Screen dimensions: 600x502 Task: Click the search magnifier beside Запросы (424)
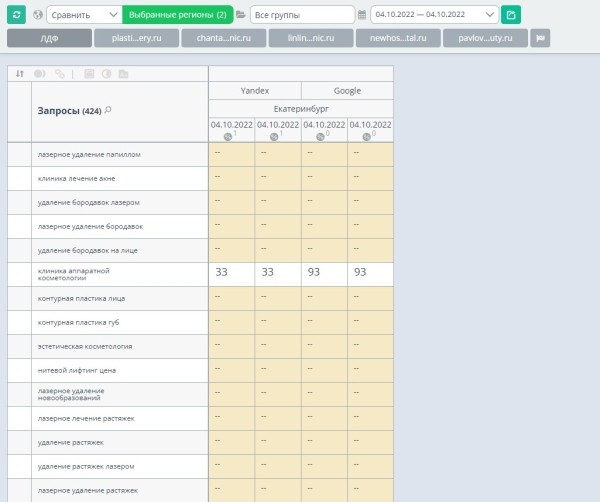tap(108, 110)
